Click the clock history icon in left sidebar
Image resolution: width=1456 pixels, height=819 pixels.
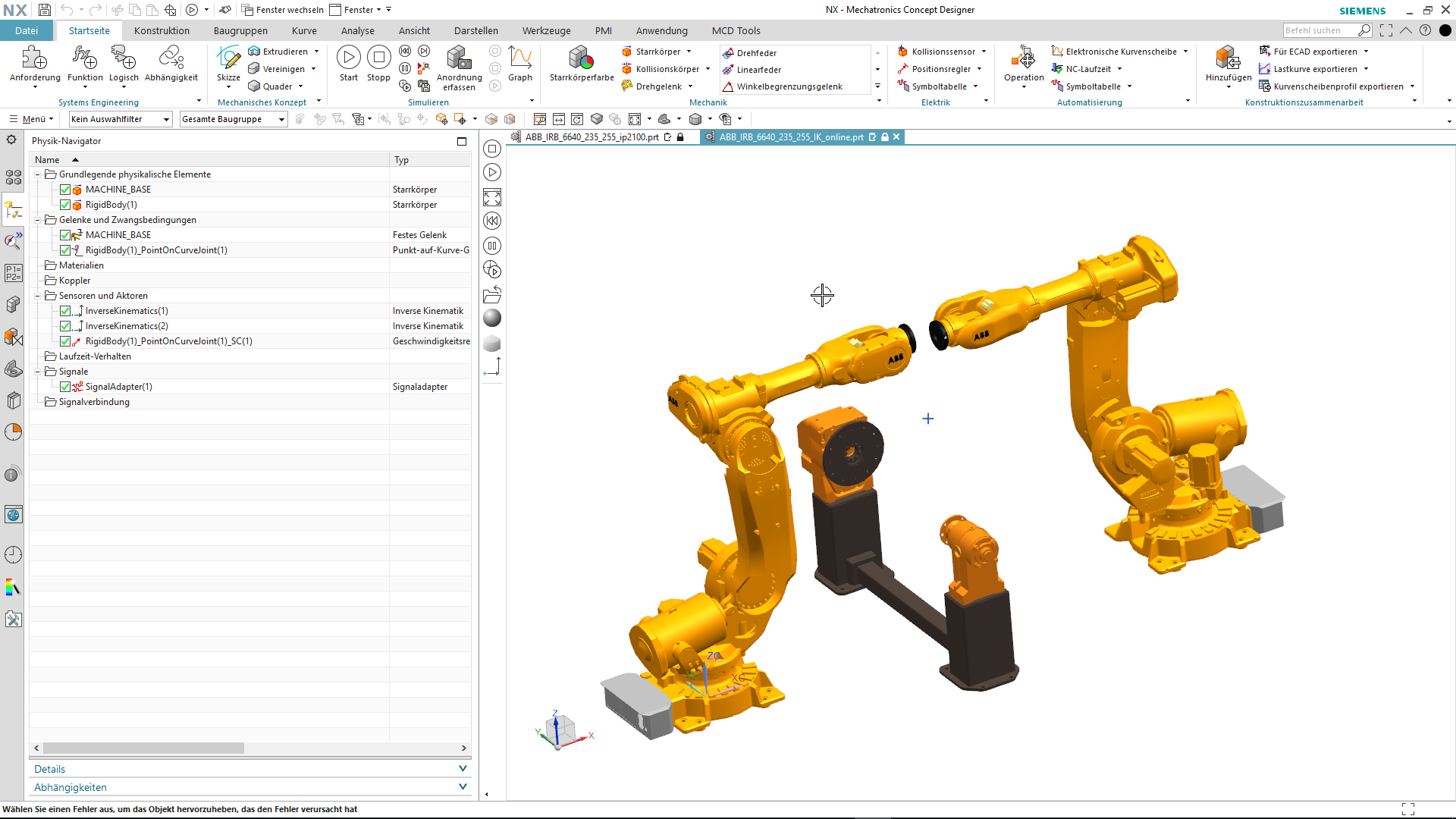coord(13,554)
